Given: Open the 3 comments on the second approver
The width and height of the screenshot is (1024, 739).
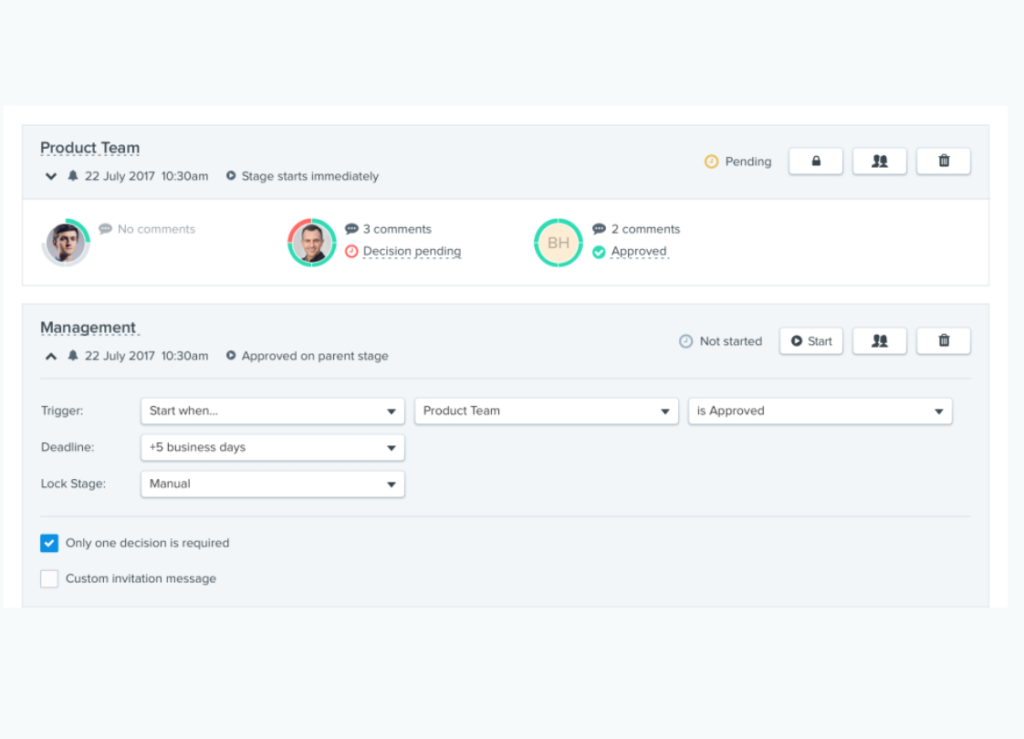Looking at the screenshot, I should 396,229.
